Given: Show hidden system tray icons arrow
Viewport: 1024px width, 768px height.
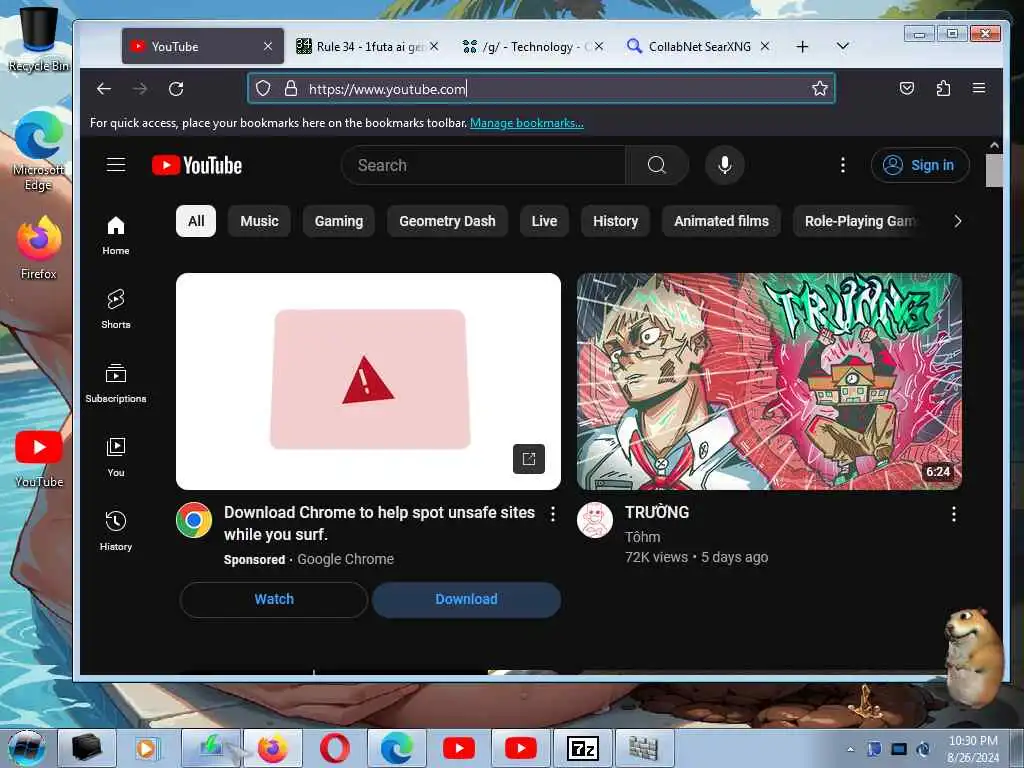Looking at the screenshot, I should (x=850, y=749).
